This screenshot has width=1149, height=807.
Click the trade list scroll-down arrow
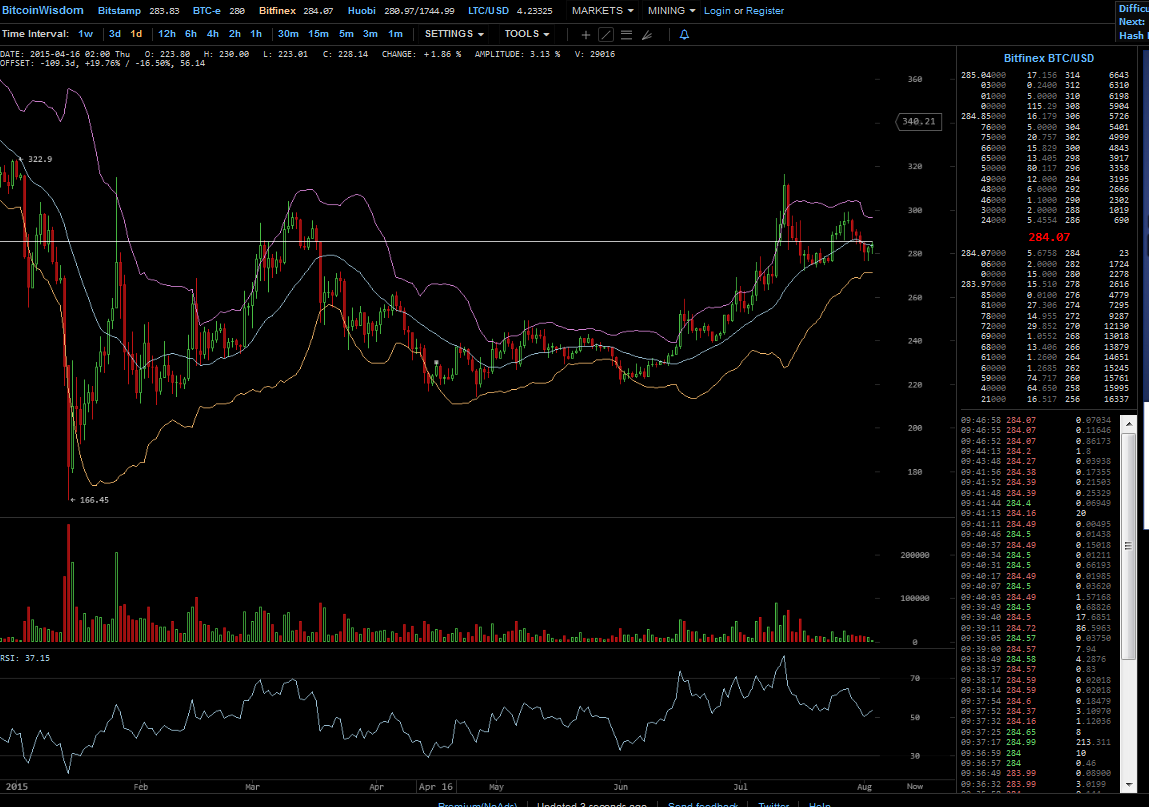(1129, 785)
